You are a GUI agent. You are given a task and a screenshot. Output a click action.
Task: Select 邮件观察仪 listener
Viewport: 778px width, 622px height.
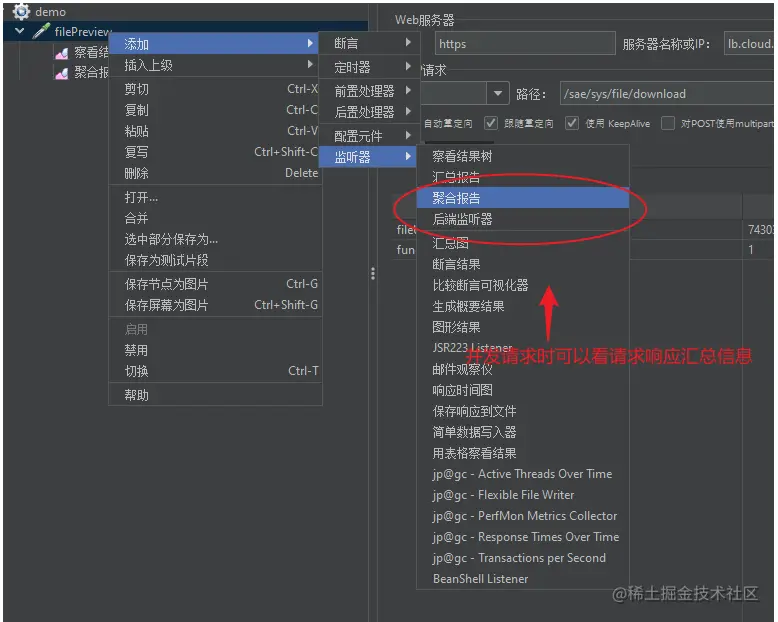click(523, 369)
